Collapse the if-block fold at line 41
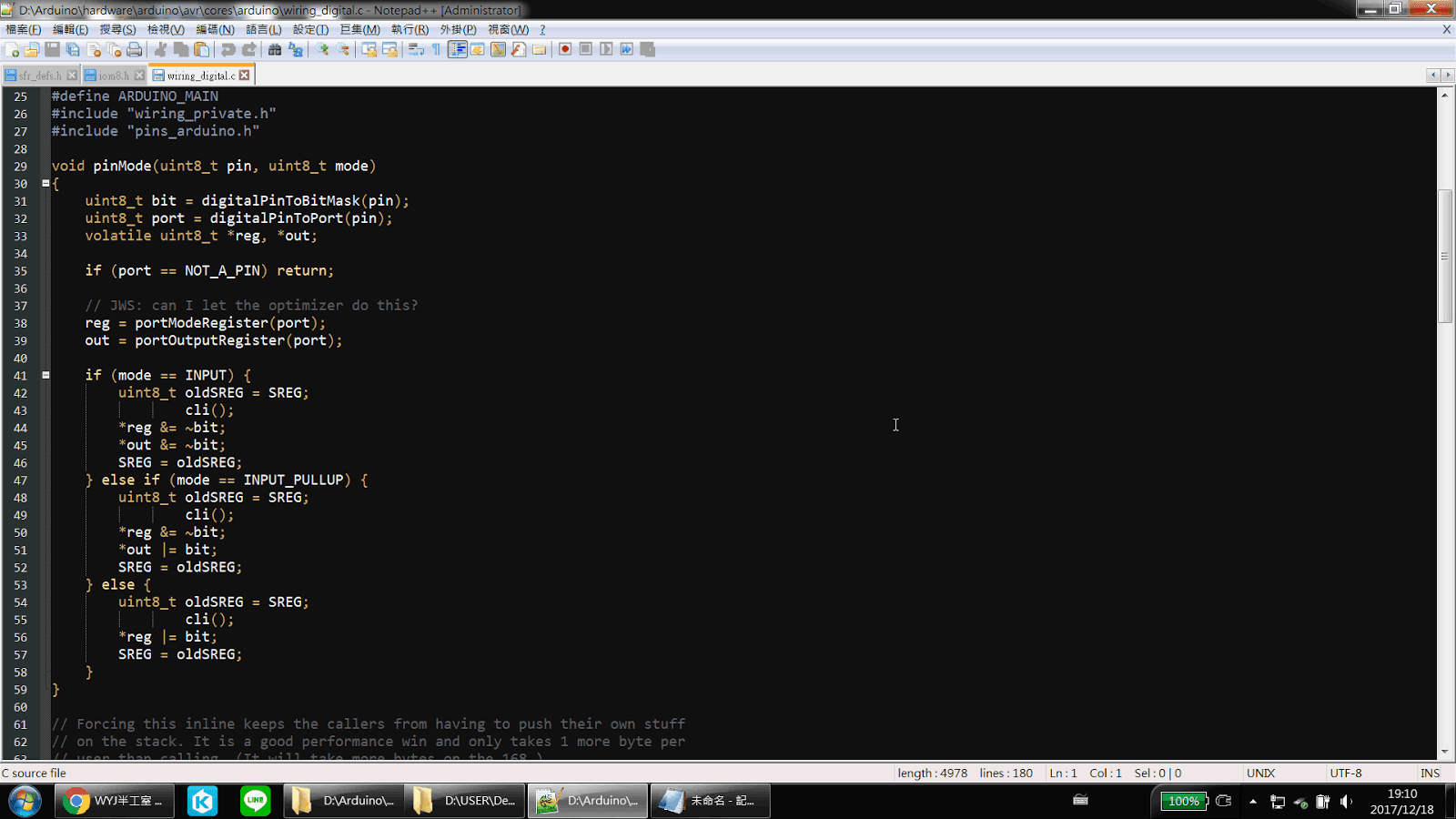The height and width of the screenshot is (819, 1456). click(45, 375)
